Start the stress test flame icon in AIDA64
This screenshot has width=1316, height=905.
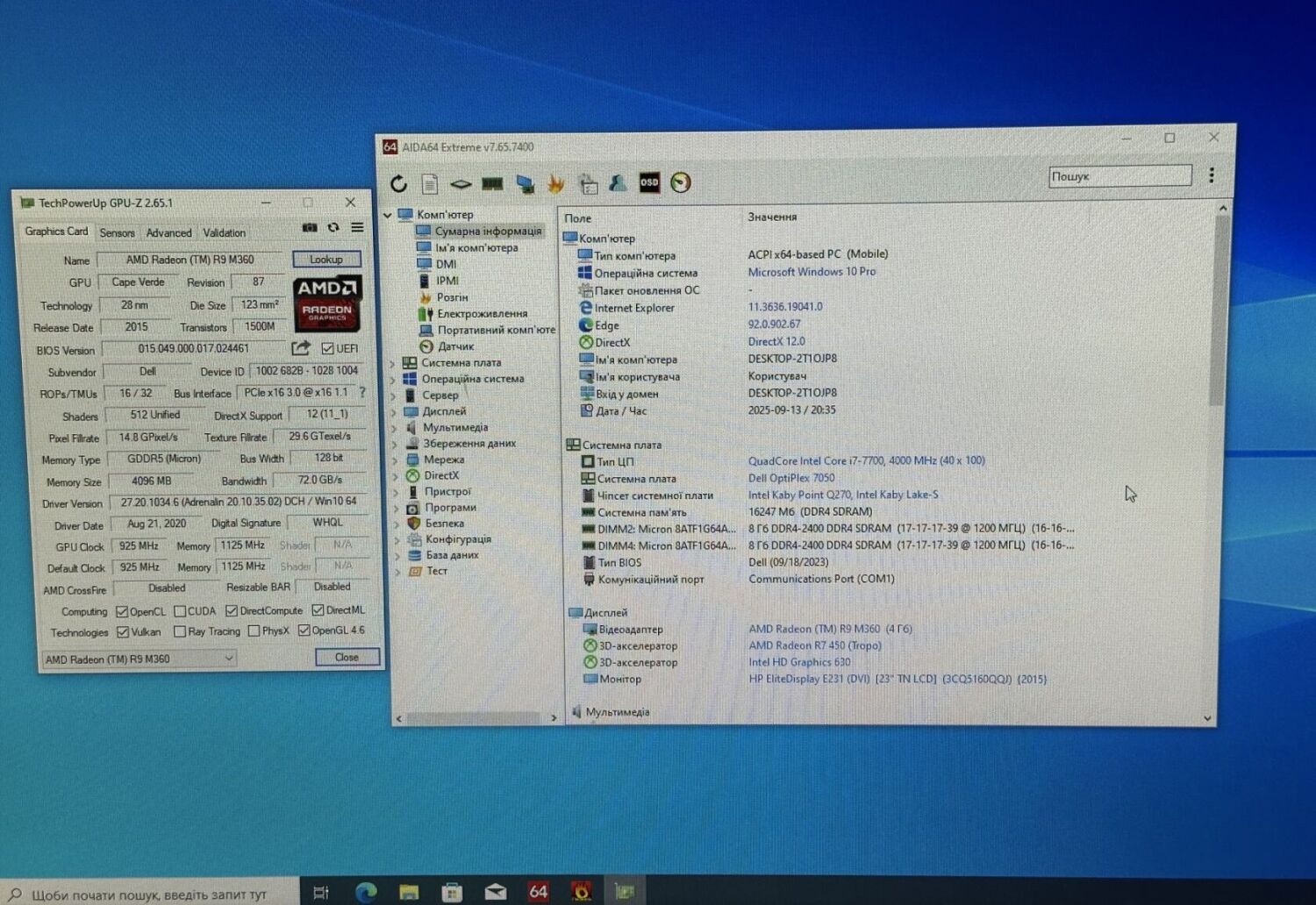[554, 183]
